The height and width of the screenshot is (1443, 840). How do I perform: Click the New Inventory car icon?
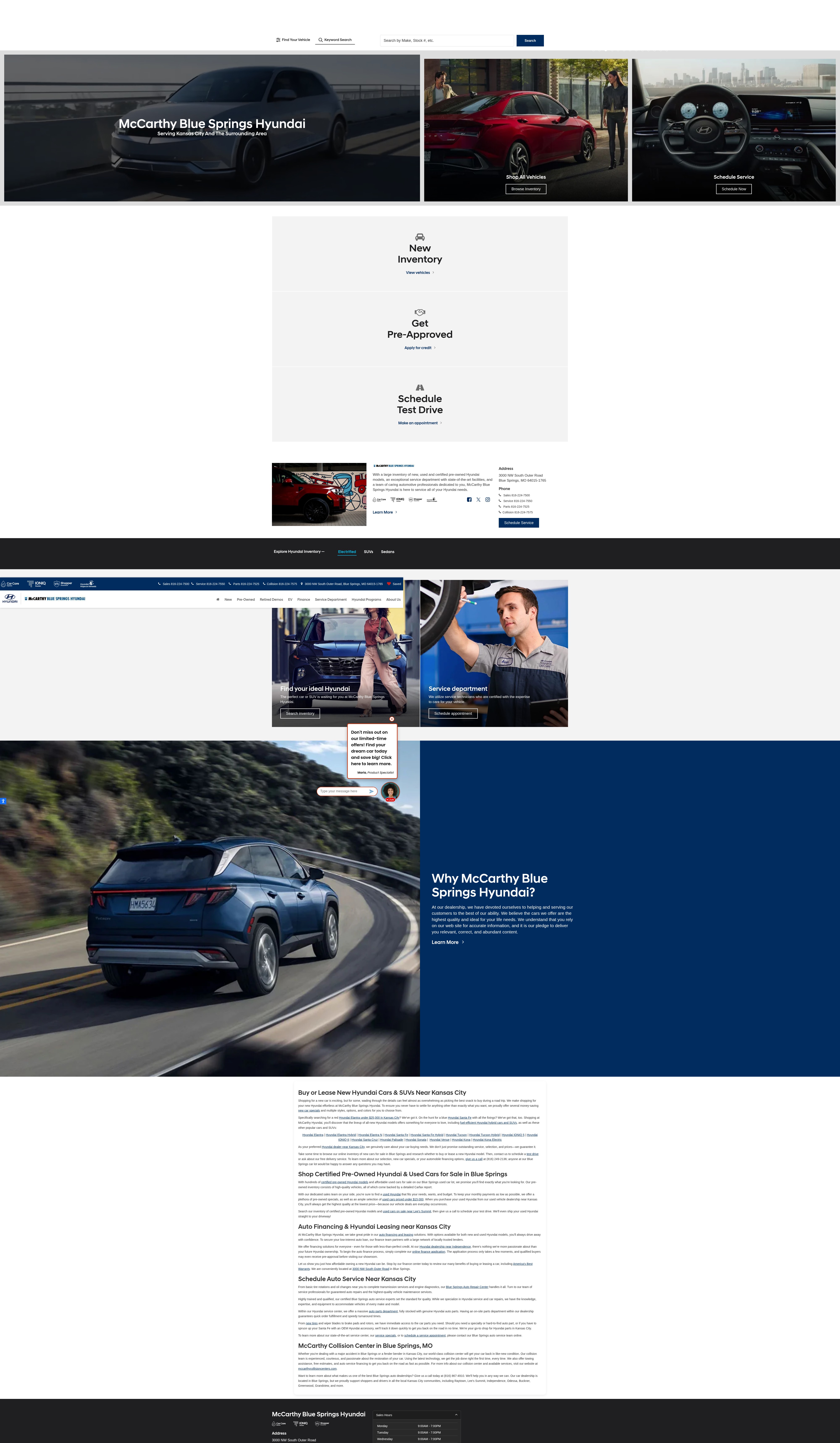coord(420,237)
